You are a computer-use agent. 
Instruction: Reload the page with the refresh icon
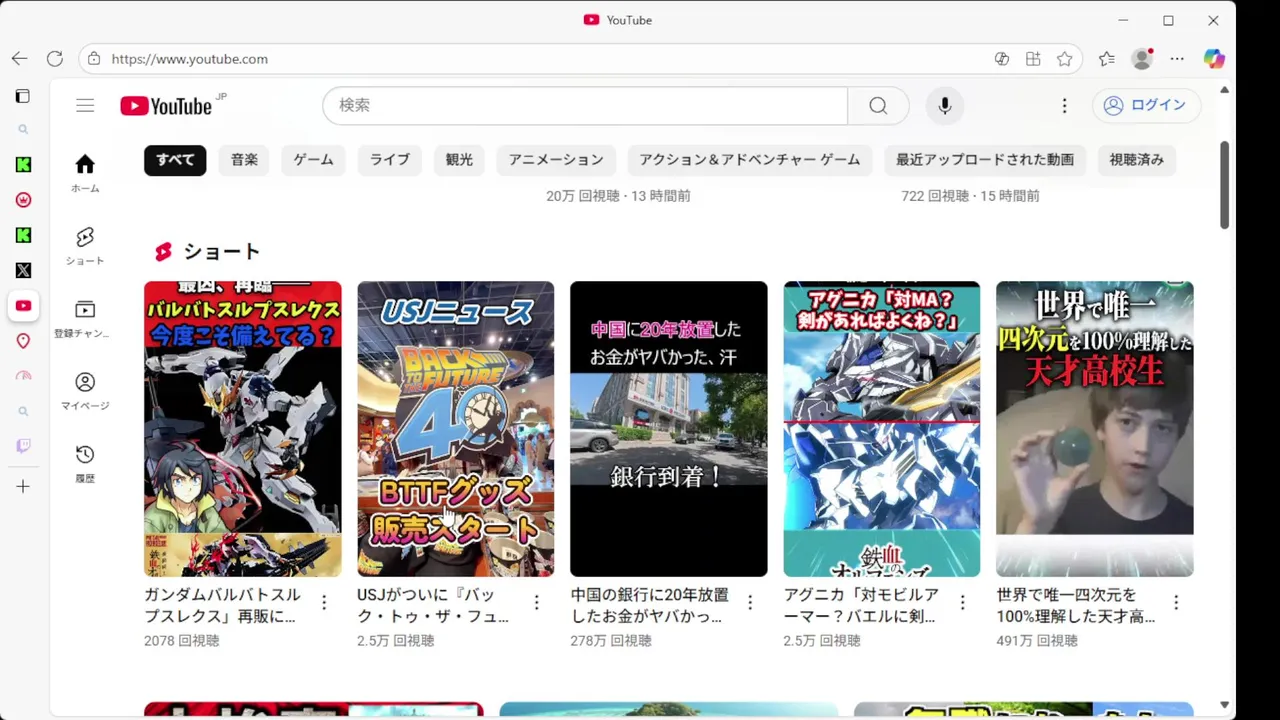point(55,59)
